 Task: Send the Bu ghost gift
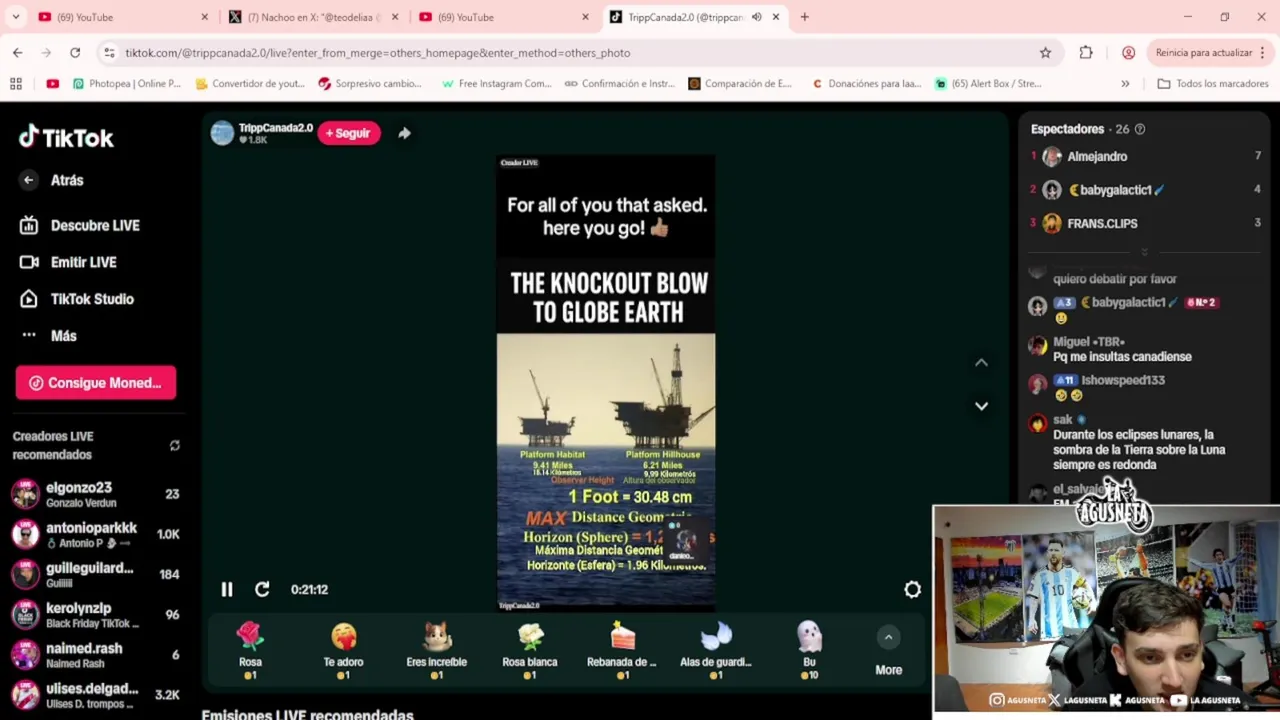coord(809,651)
